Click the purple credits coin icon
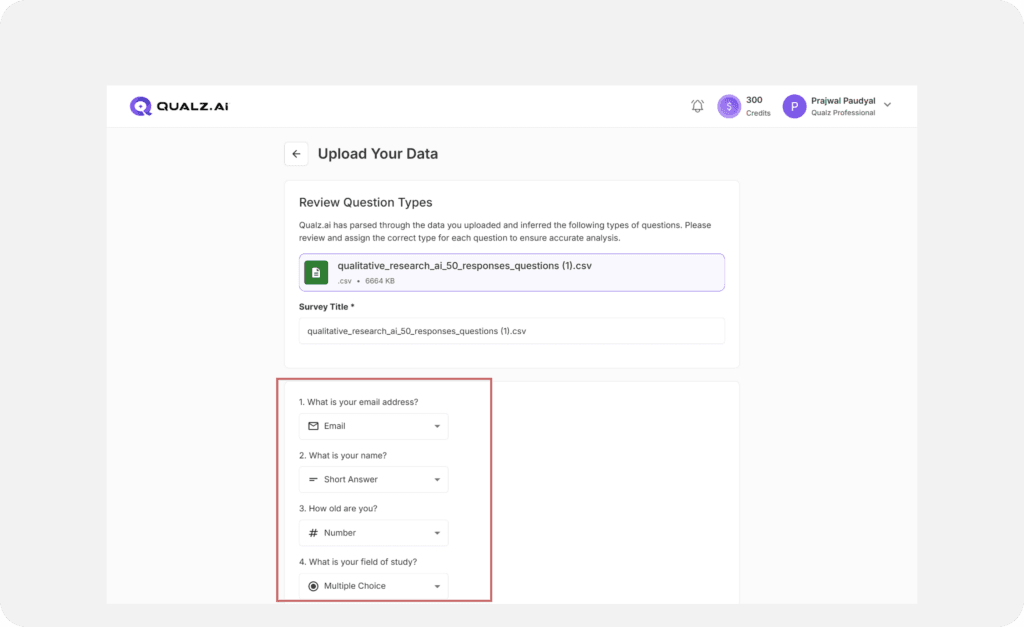Viewport: 1024px width, 627px height. pos(730,106)
